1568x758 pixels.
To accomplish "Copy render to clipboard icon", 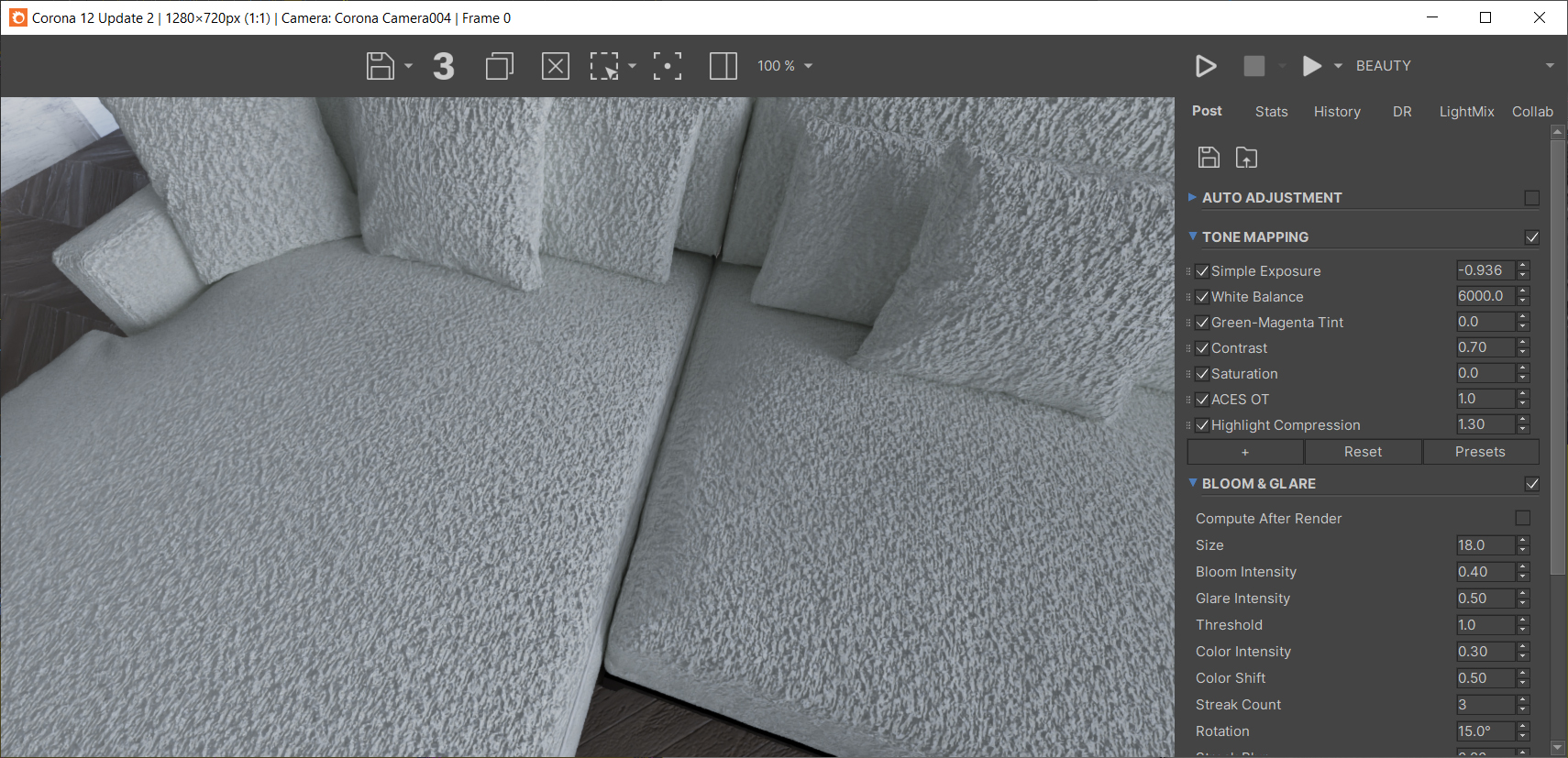I will [500, 66].
